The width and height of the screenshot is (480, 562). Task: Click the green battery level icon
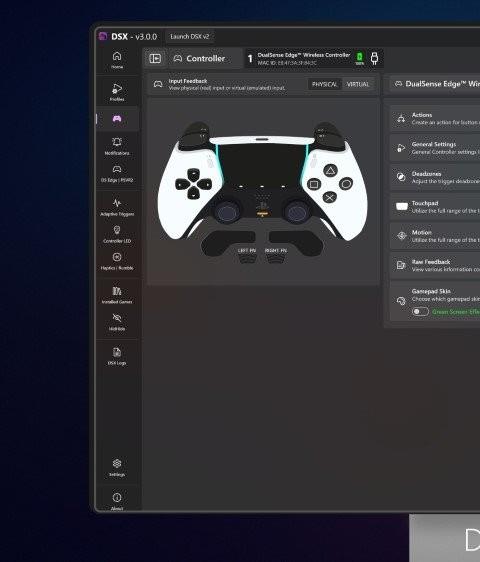click(x=360, y=58)
